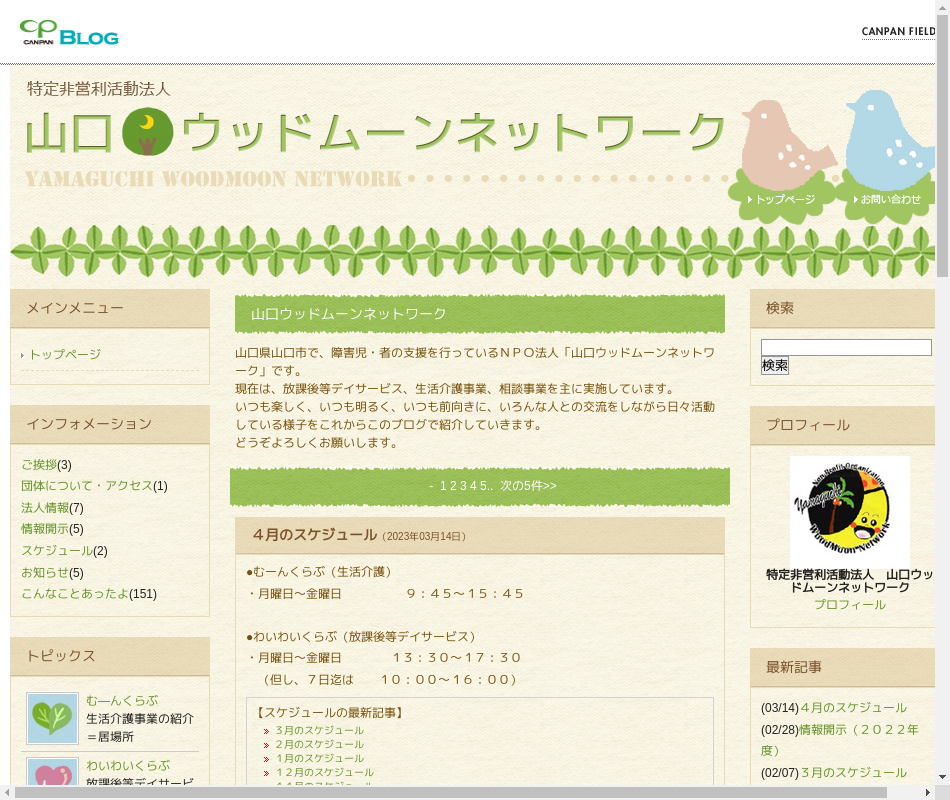Open the こんなことあったよ category

click(x=75, y=594)
